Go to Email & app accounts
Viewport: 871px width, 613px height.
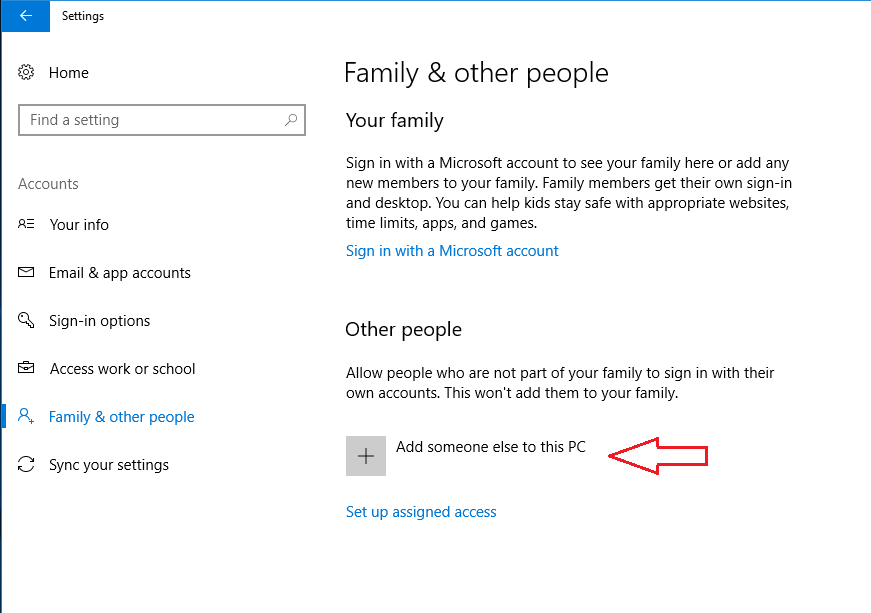(x=119, y=273)
